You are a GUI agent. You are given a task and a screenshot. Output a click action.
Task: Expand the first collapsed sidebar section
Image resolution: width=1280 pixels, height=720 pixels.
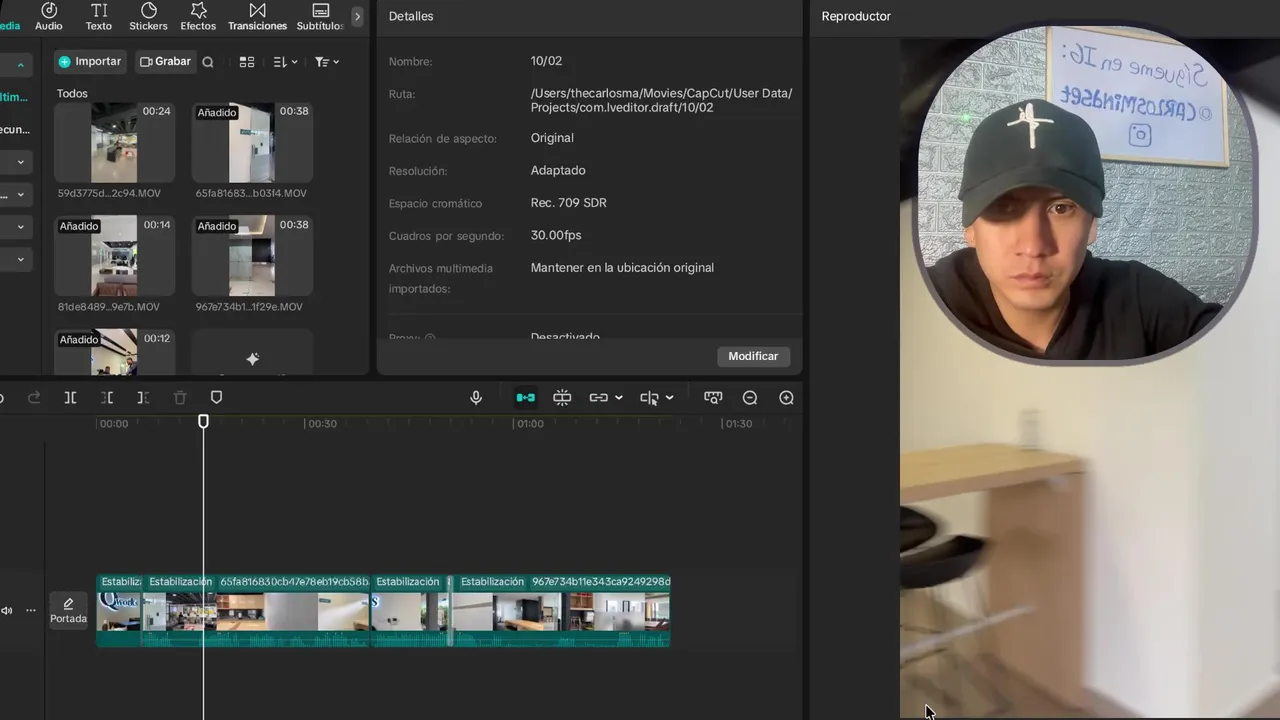tap(20, 162)
